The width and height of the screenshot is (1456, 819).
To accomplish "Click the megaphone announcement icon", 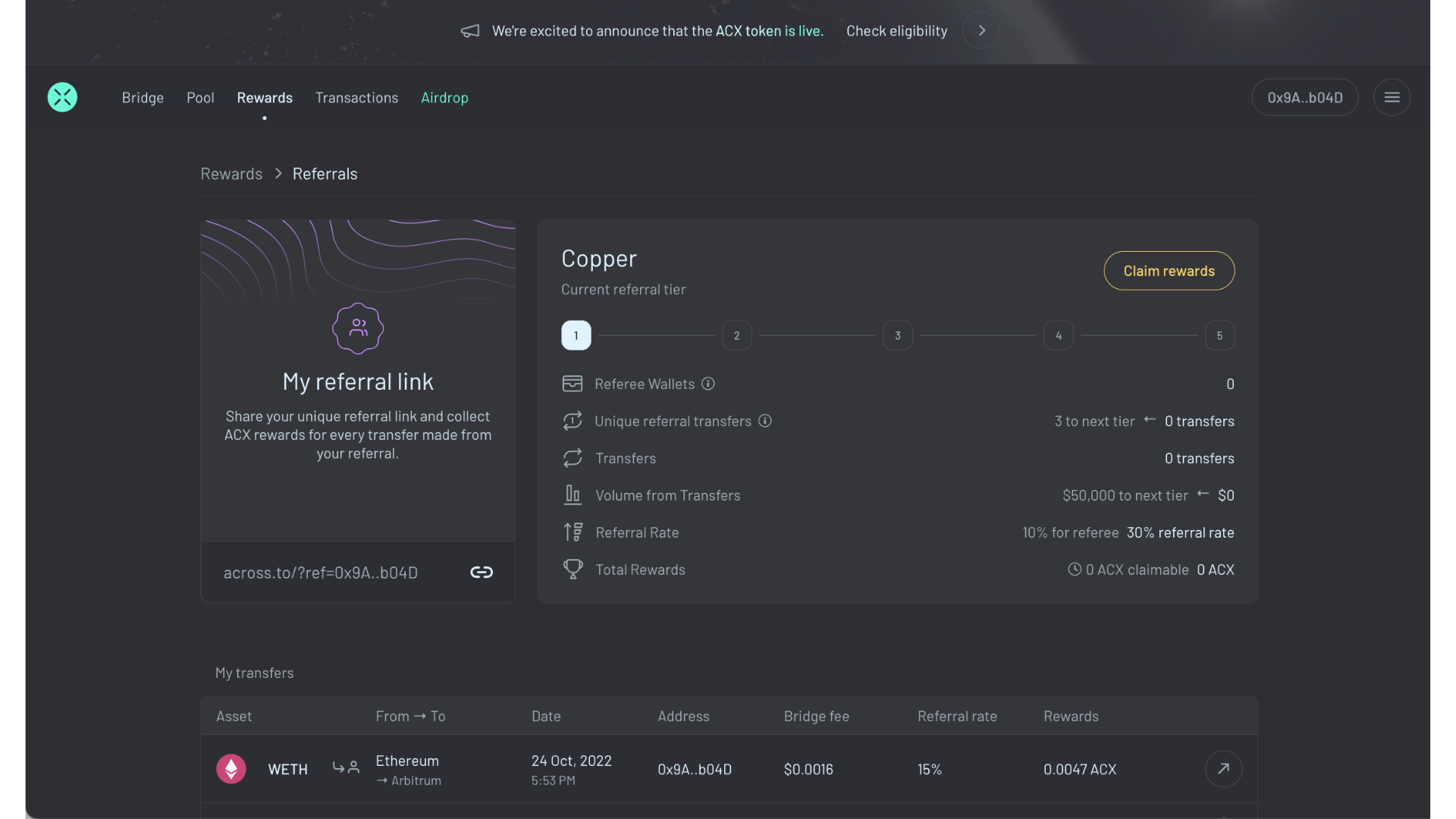I will [x=470, y=31].
